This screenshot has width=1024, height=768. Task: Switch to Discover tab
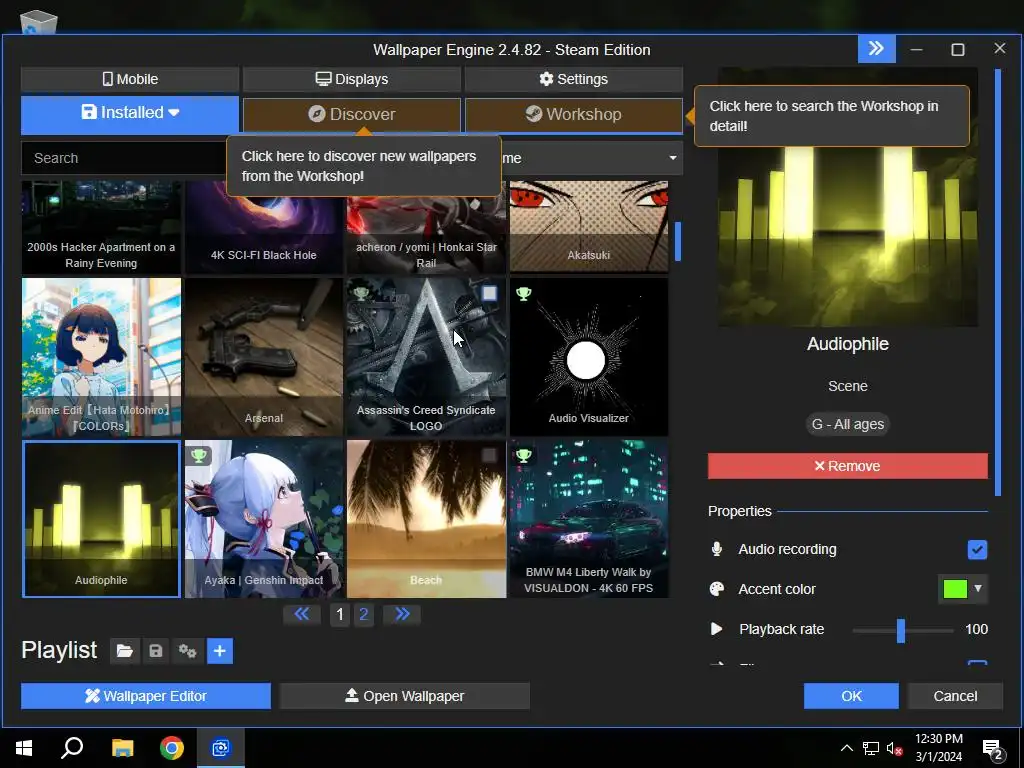pos(351,114)
